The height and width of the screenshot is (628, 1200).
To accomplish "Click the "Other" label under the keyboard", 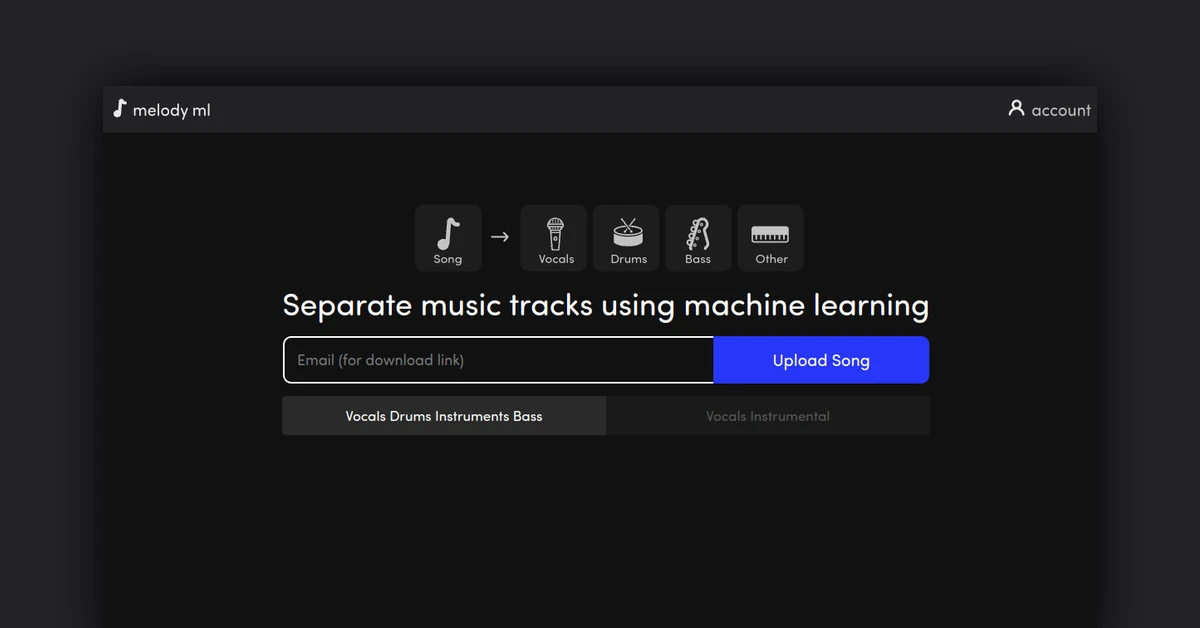I will [x=771, y=259].
